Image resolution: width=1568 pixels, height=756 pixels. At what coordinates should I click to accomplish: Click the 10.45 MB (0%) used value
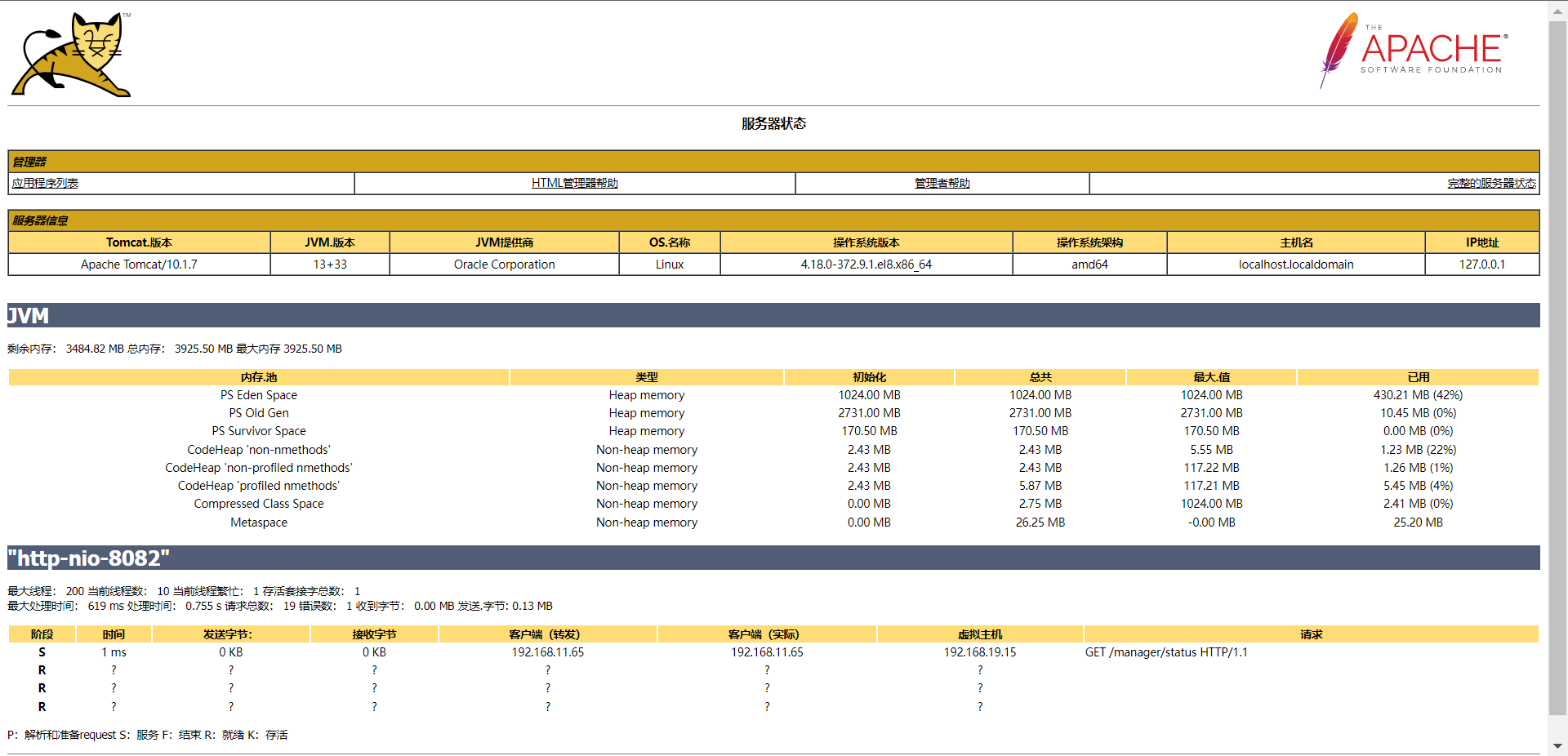[1419, 413]
